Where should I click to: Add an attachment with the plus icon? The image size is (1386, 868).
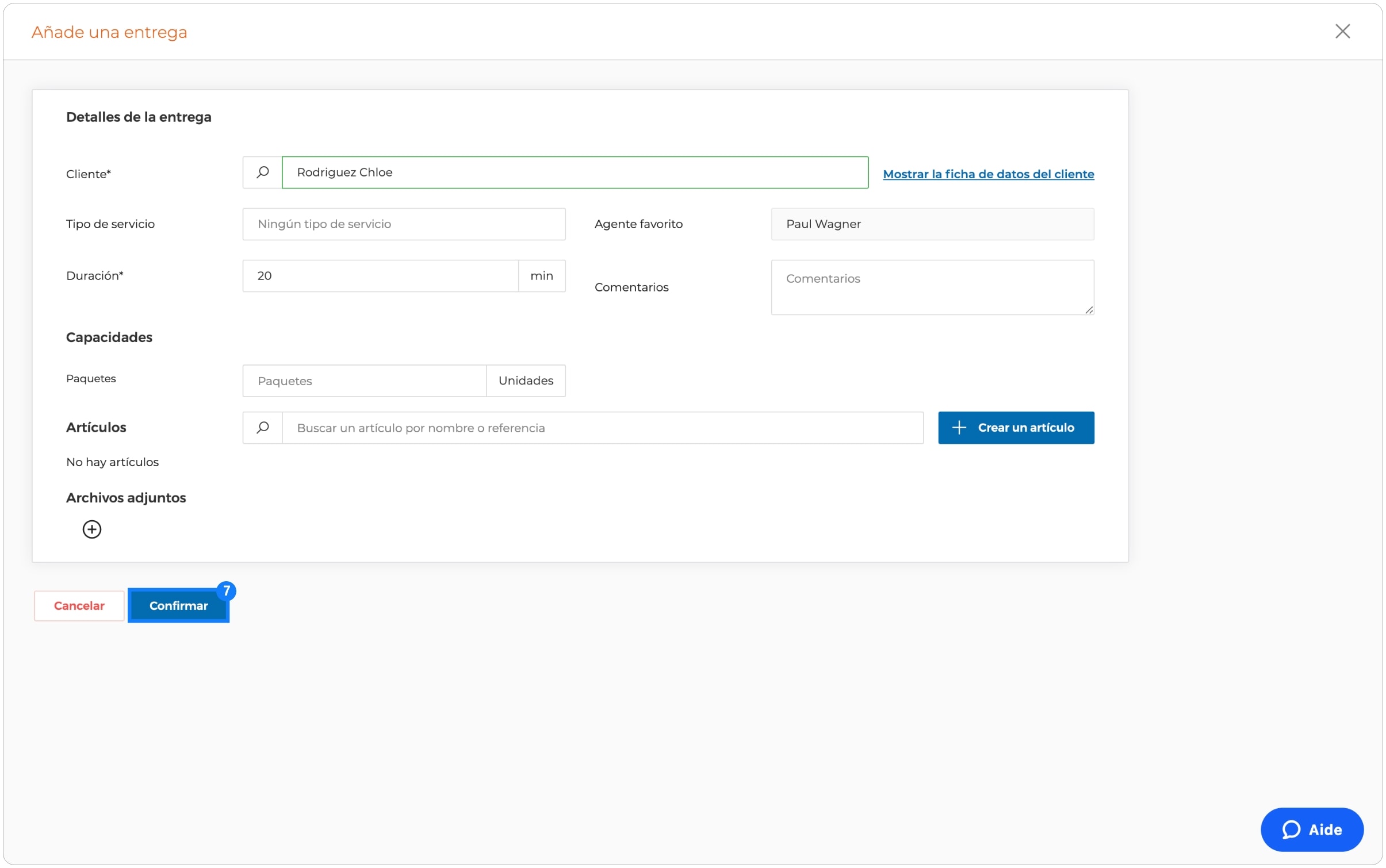point(92,529)
